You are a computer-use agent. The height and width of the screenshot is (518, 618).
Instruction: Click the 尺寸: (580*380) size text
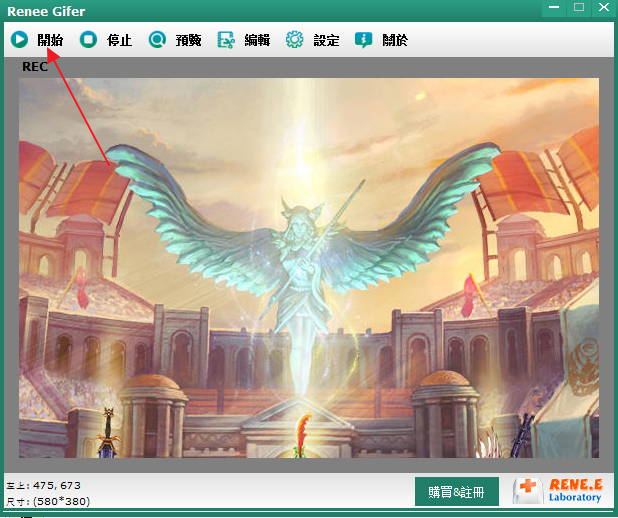[x=48, y=501]
